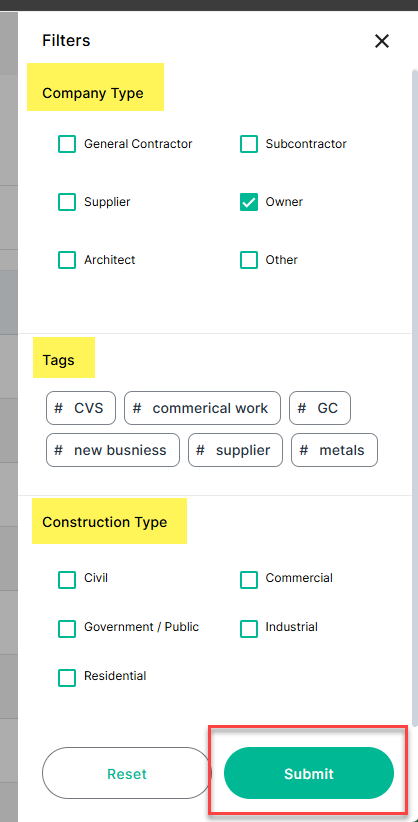Select the Other company type checkbox
The image size is (418, 822).
point(249,259)
